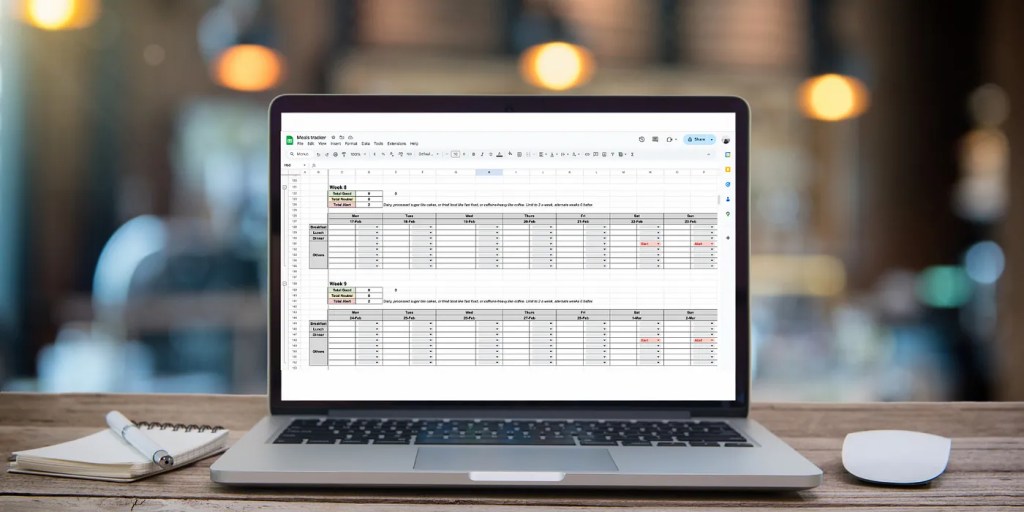Open the zoom 100% dropdown
The image size is (1024, 512).
[359, 154]
